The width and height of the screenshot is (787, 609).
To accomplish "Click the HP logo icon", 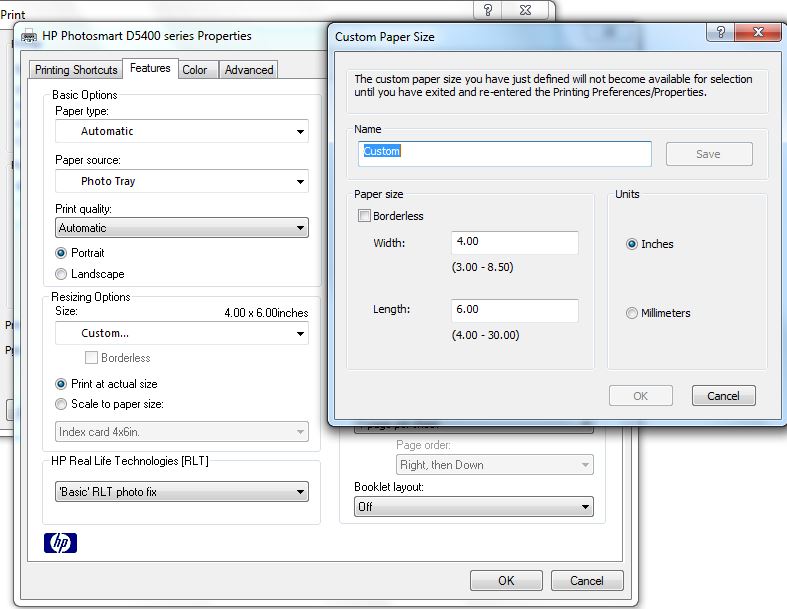I will (60, 543).
